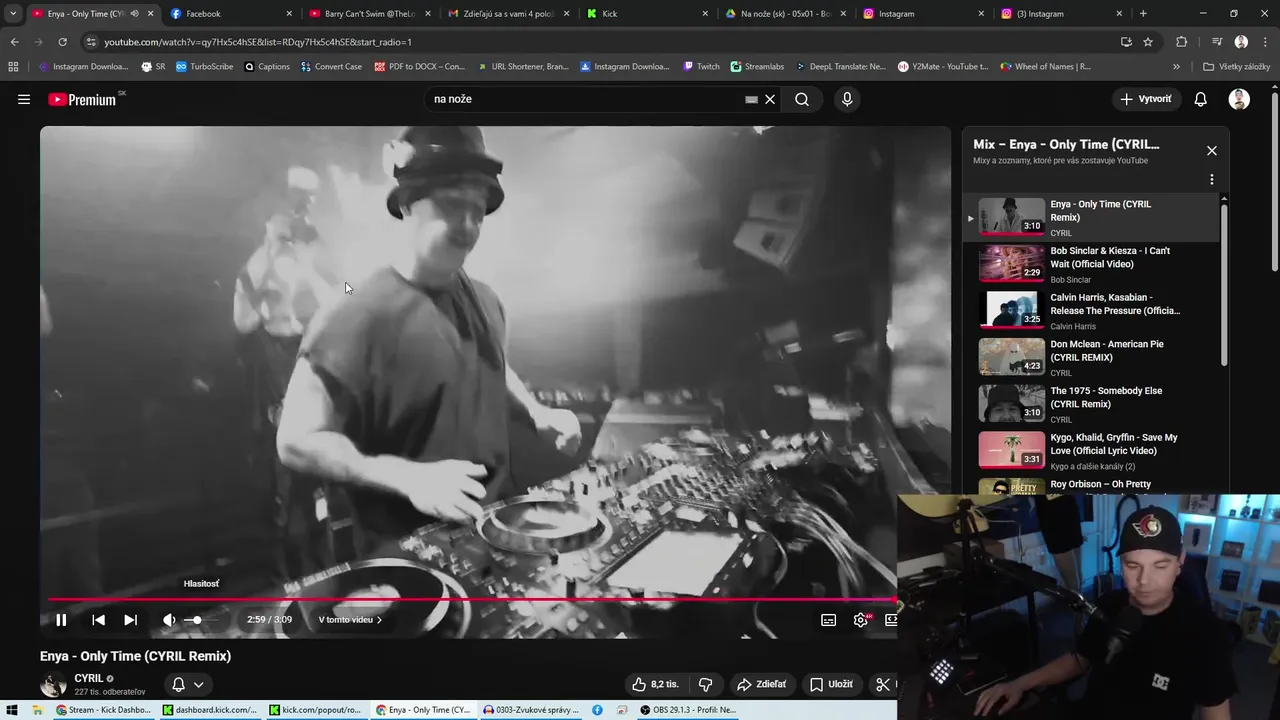Expand the hidden bookmarks overflow chevron
Viewport: 1280px width, 720px height.
click(1176, 67)
